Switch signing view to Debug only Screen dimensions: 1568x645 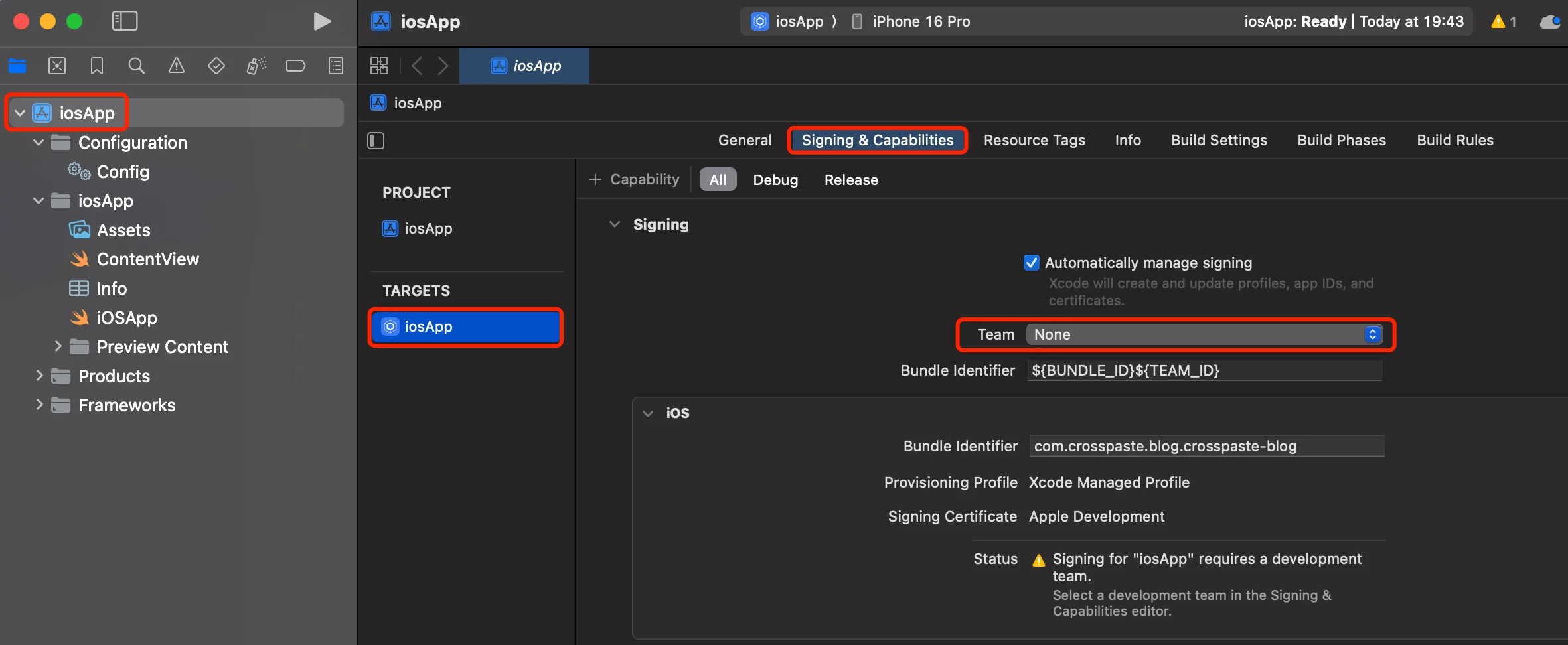coord(775,179)
